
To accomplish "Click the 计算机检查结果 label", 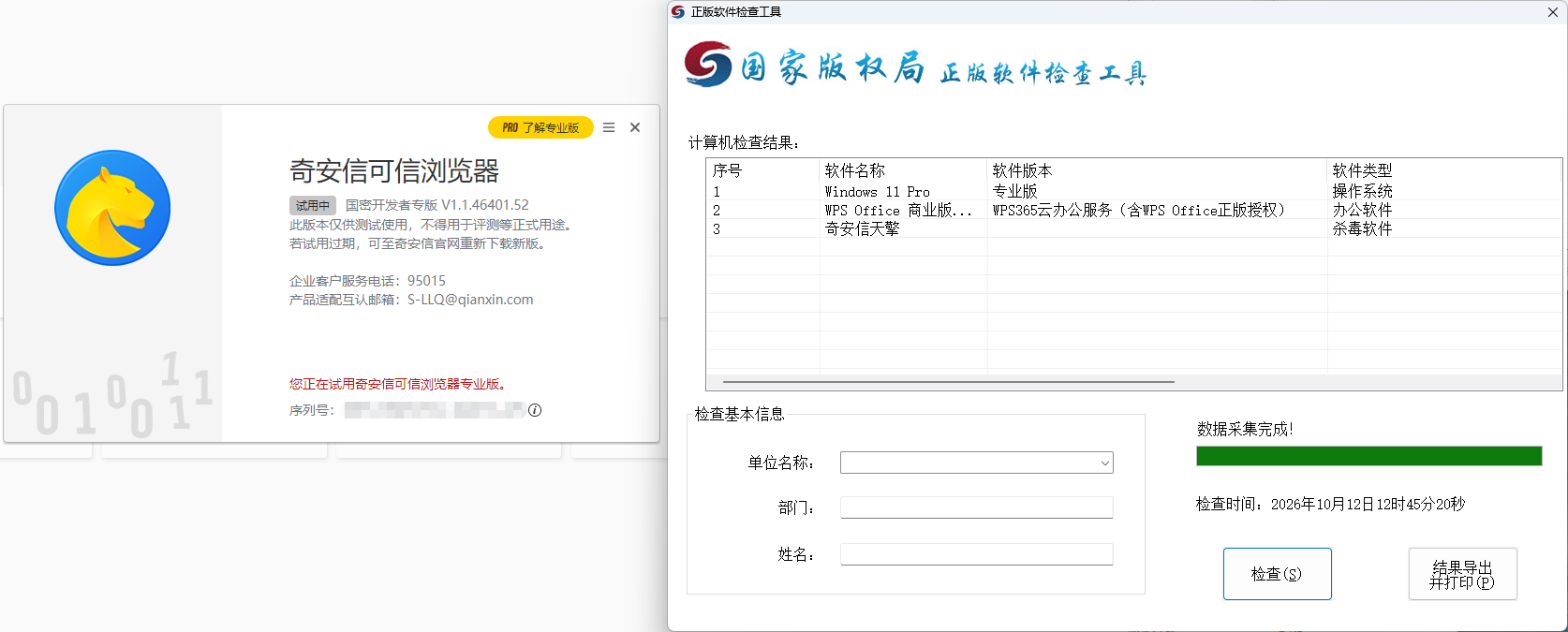I will click(744, 142).
